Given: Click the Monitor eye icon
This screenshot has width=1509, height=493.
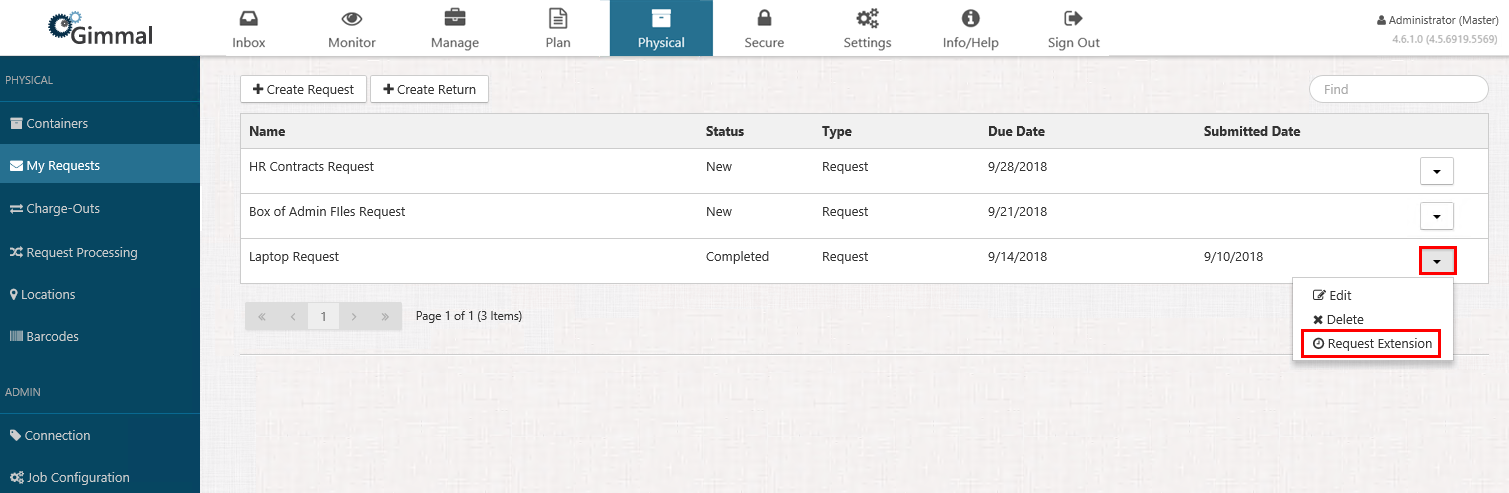Looking at the screenshot, I should pyautogui.click(x=351, y=19).
